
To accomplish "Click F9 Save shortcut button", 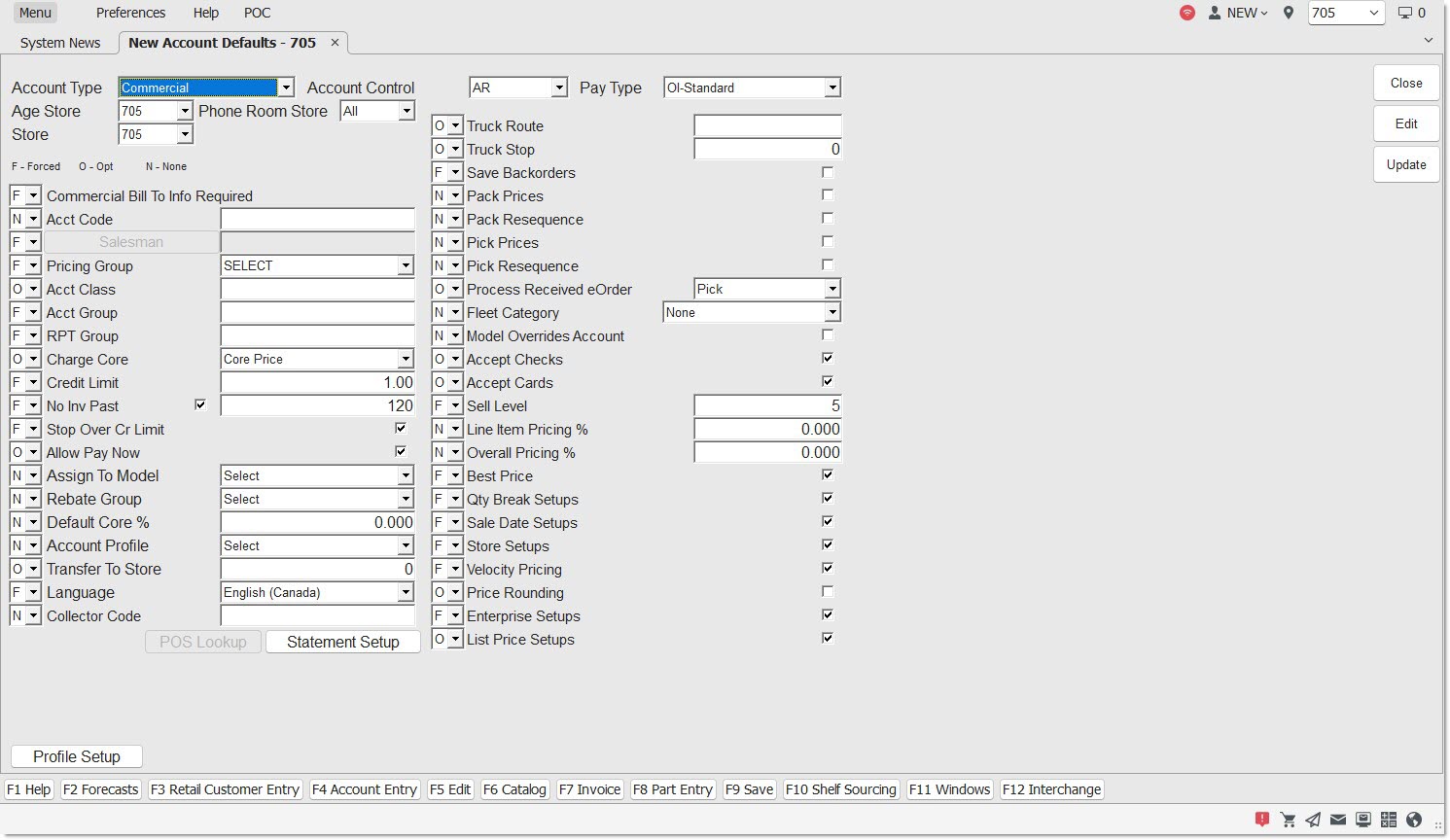I will click(x=749, y=789).
